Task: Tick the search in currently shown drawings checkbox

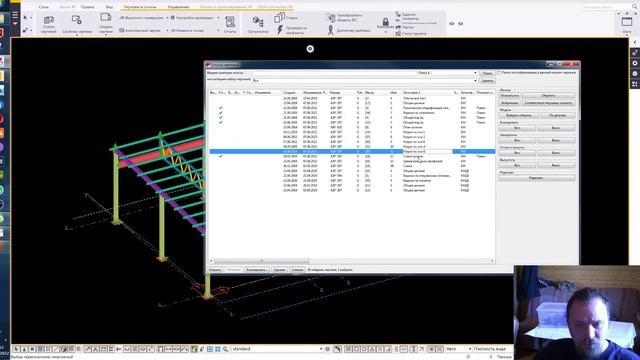Action: pyautogui.click(x=499, y=73)
